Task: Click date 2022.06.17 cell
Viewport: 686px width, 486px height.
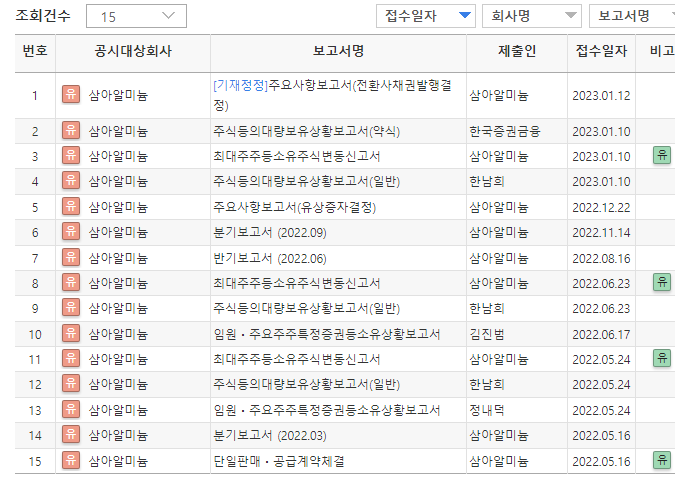Action: tap(601, 335)
